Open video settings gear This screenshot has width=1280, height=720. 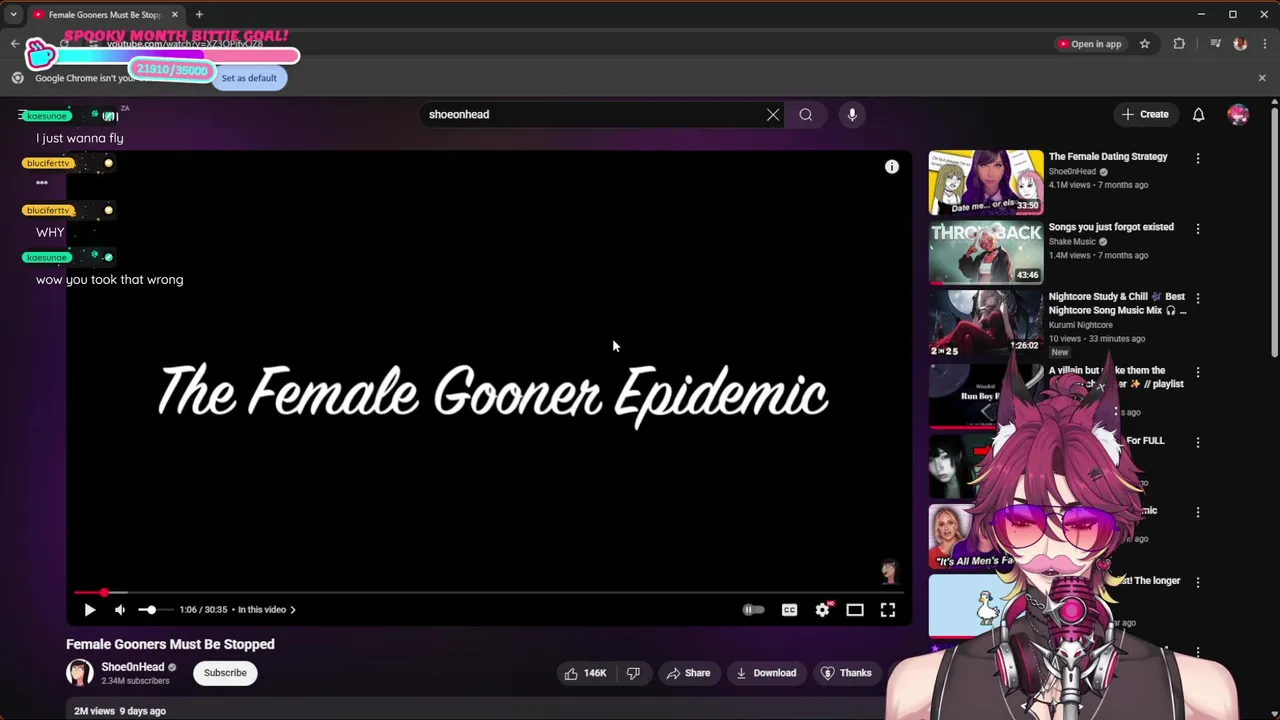coord(822,610)
